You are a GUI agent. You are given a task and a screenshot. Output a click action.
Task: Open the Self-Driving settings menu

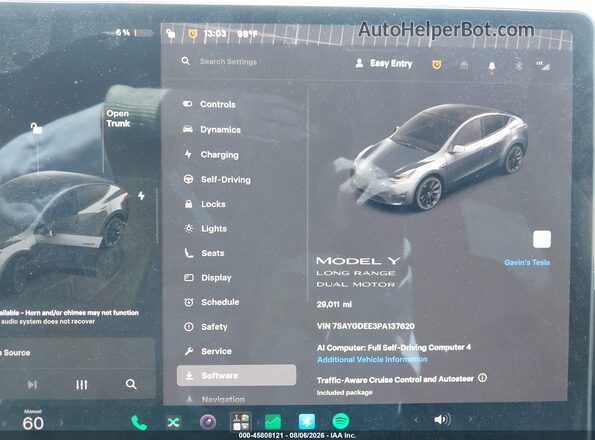coord(217,179)
